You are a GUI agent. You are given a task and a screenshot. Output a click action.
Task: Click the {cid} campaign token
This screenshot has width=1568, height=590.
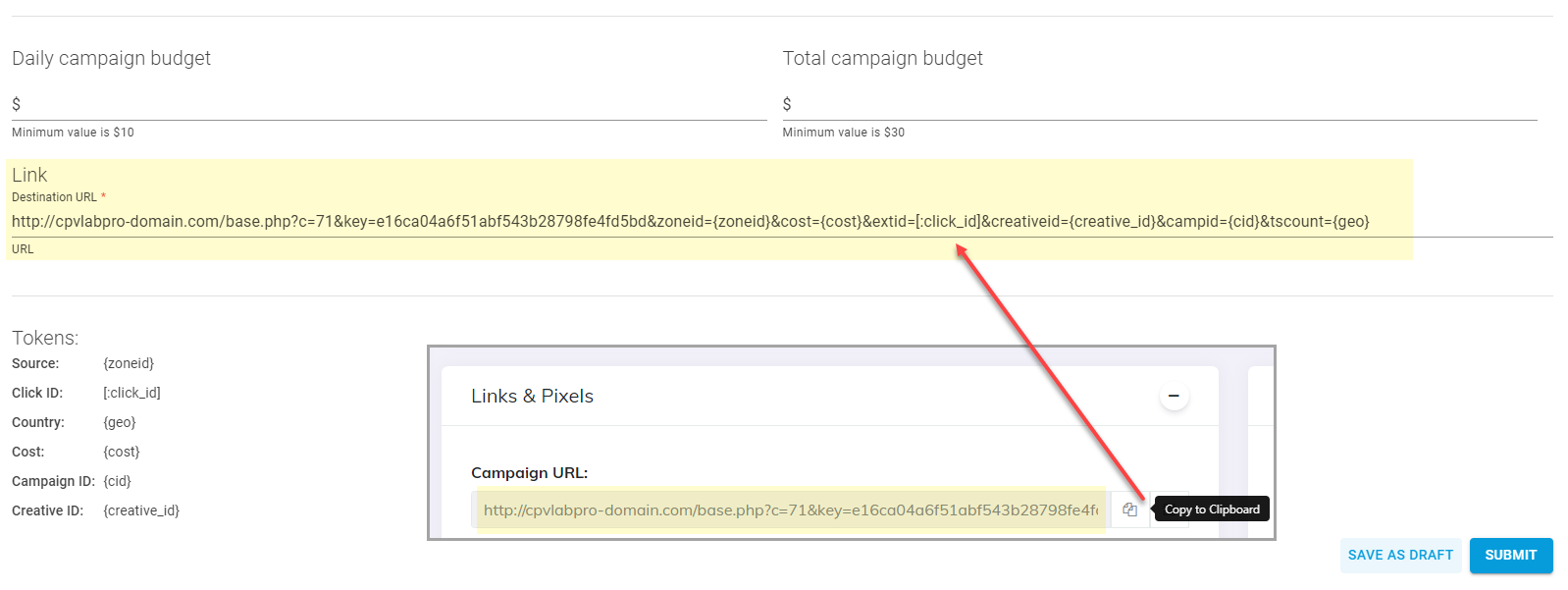117,481
